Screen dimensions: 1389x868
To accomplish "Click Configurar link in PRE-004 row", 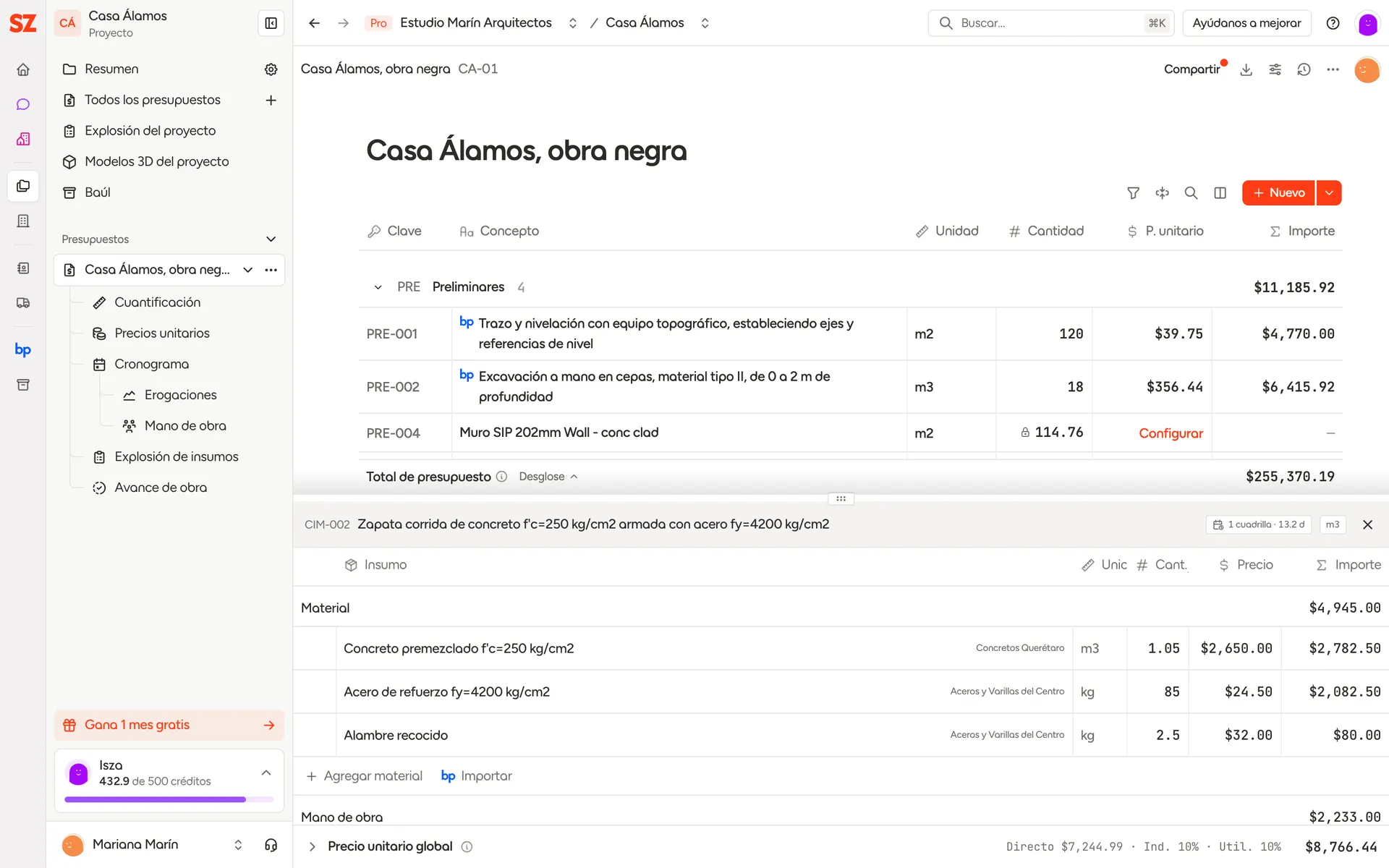I will pyautogui.click(x=1171, y=433).
